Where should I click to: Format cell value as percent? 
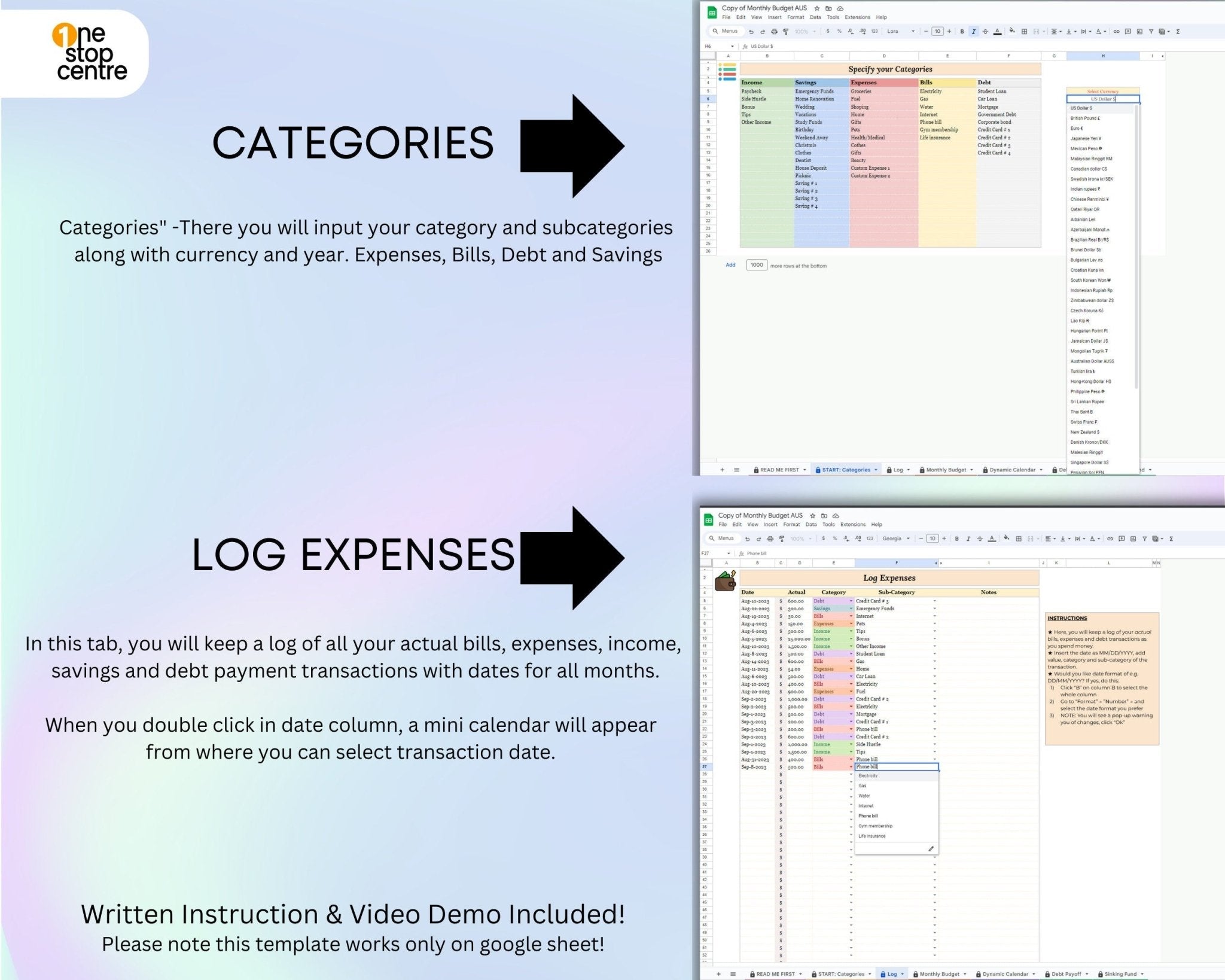[839, 31]
